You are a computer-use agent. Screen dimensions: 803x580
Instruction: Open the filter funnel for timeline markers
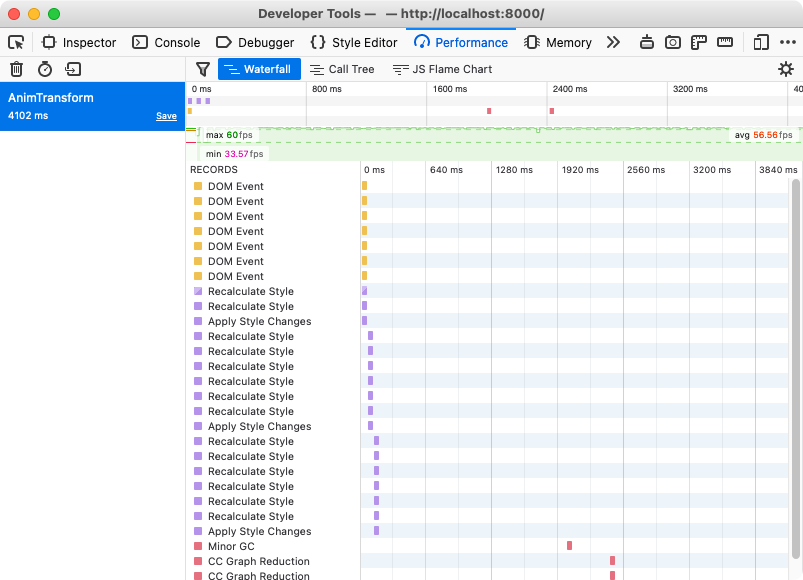click(202, 69)
